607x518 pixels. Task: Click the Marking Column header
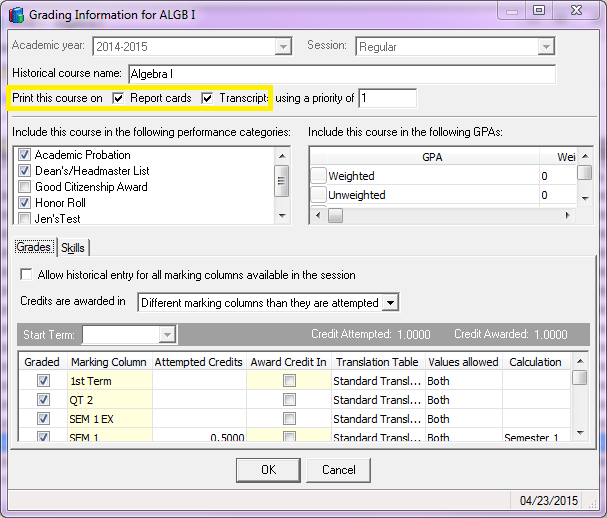[x=109, y=362]
